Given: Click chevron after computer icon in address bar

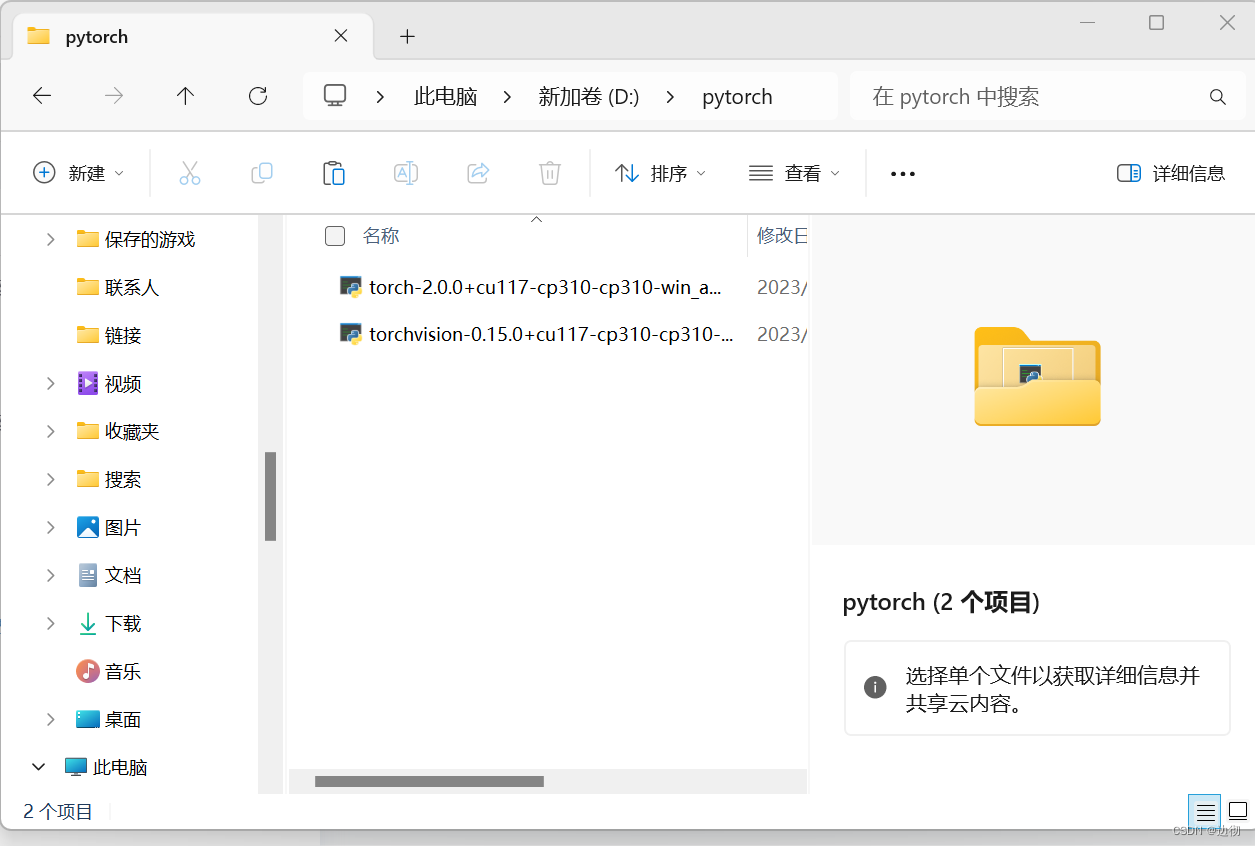Looking at the screenshot, I should coord(381,97).
